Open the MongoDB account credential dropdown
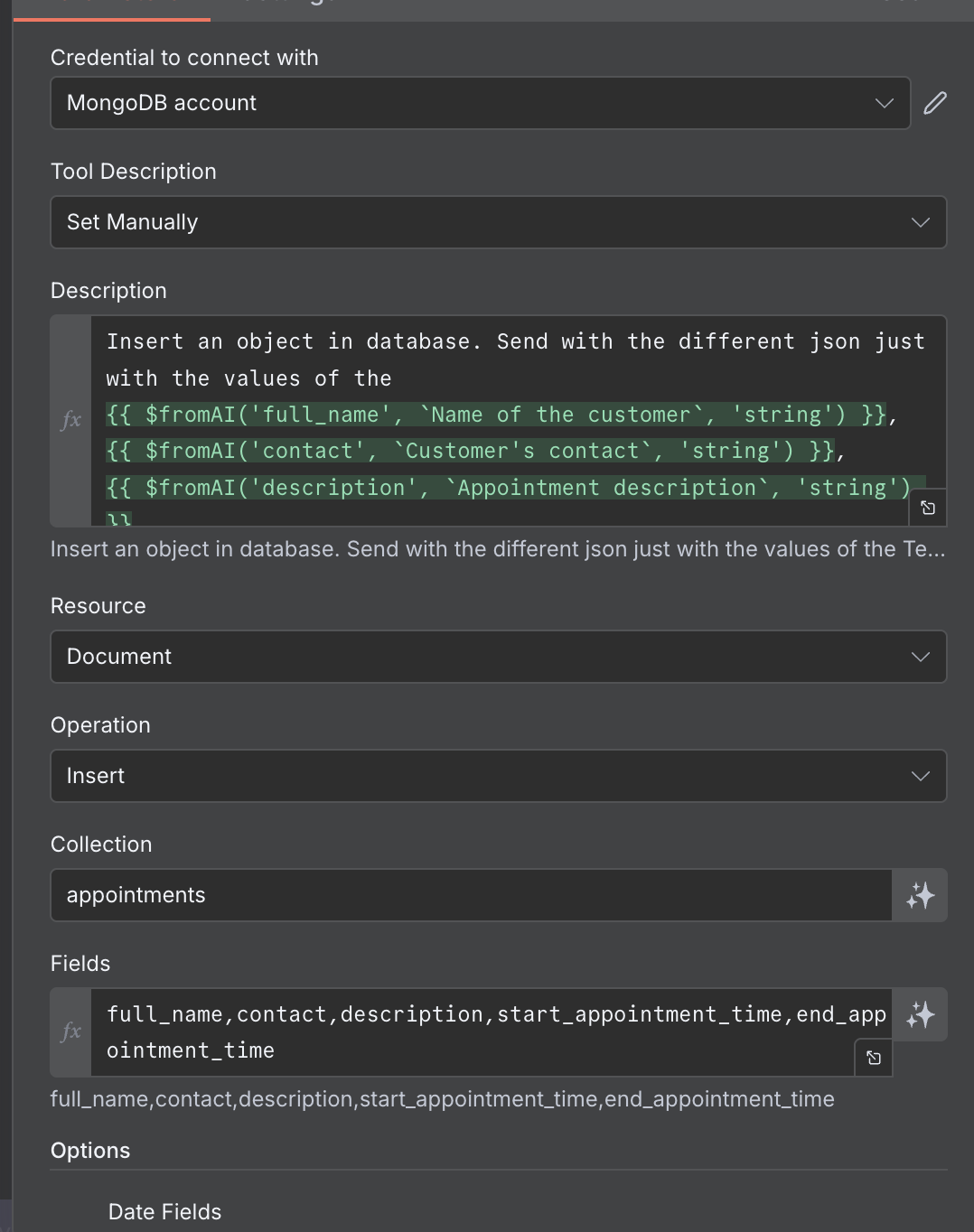The height and width of the screenshot is (1232, 974). [480, 103]
